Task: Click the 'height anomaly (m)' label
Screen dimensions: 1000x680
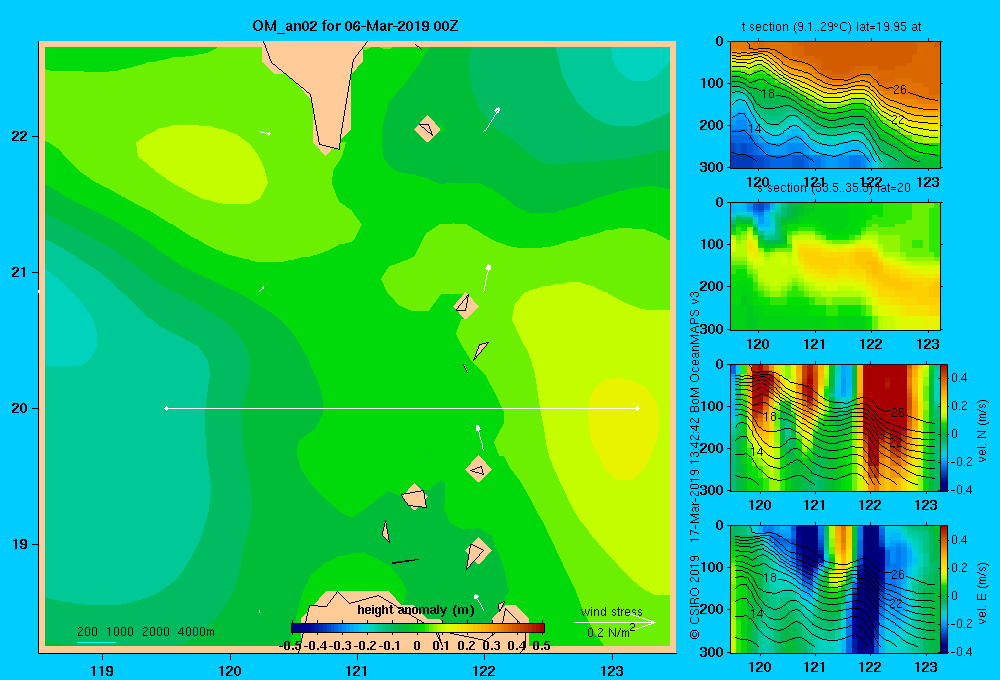Action: pyautogui.click(x=416, y=610)
